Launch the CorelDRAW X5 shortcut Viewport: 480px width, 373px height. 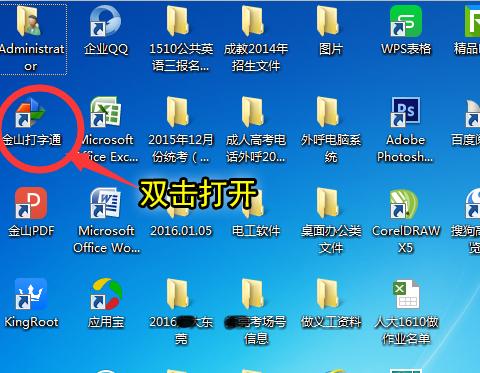click(404, 203)
